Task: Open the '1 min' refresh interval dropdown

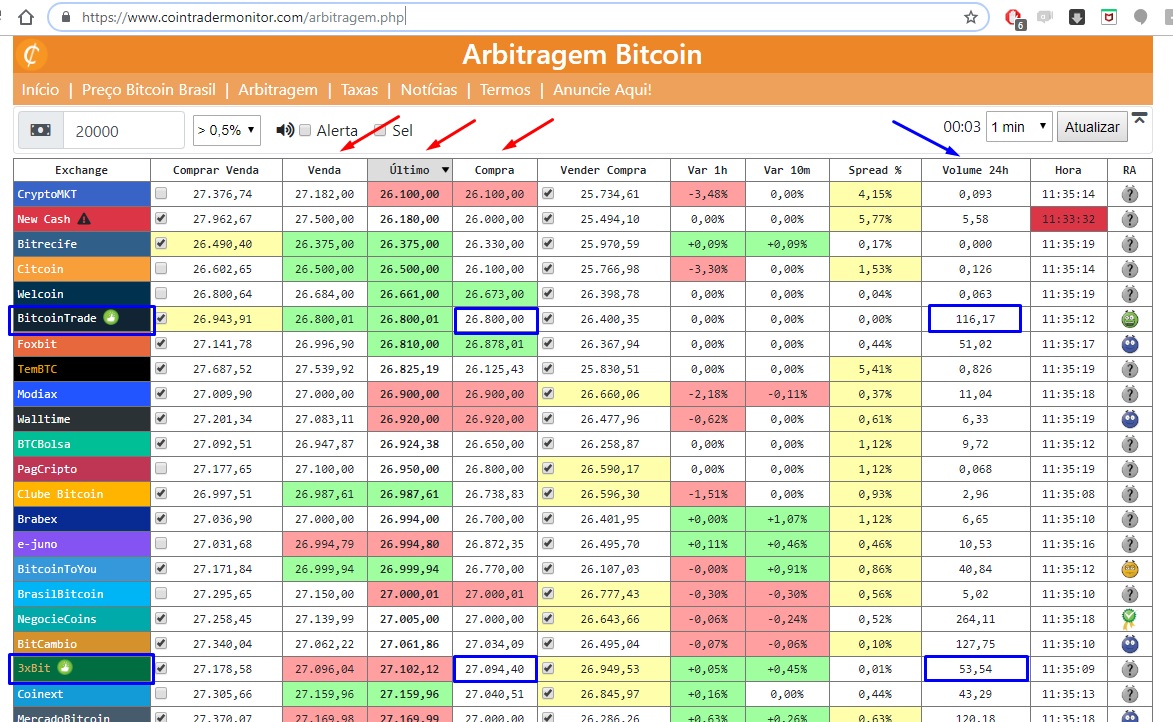Action: click(x=1019, y=127)
